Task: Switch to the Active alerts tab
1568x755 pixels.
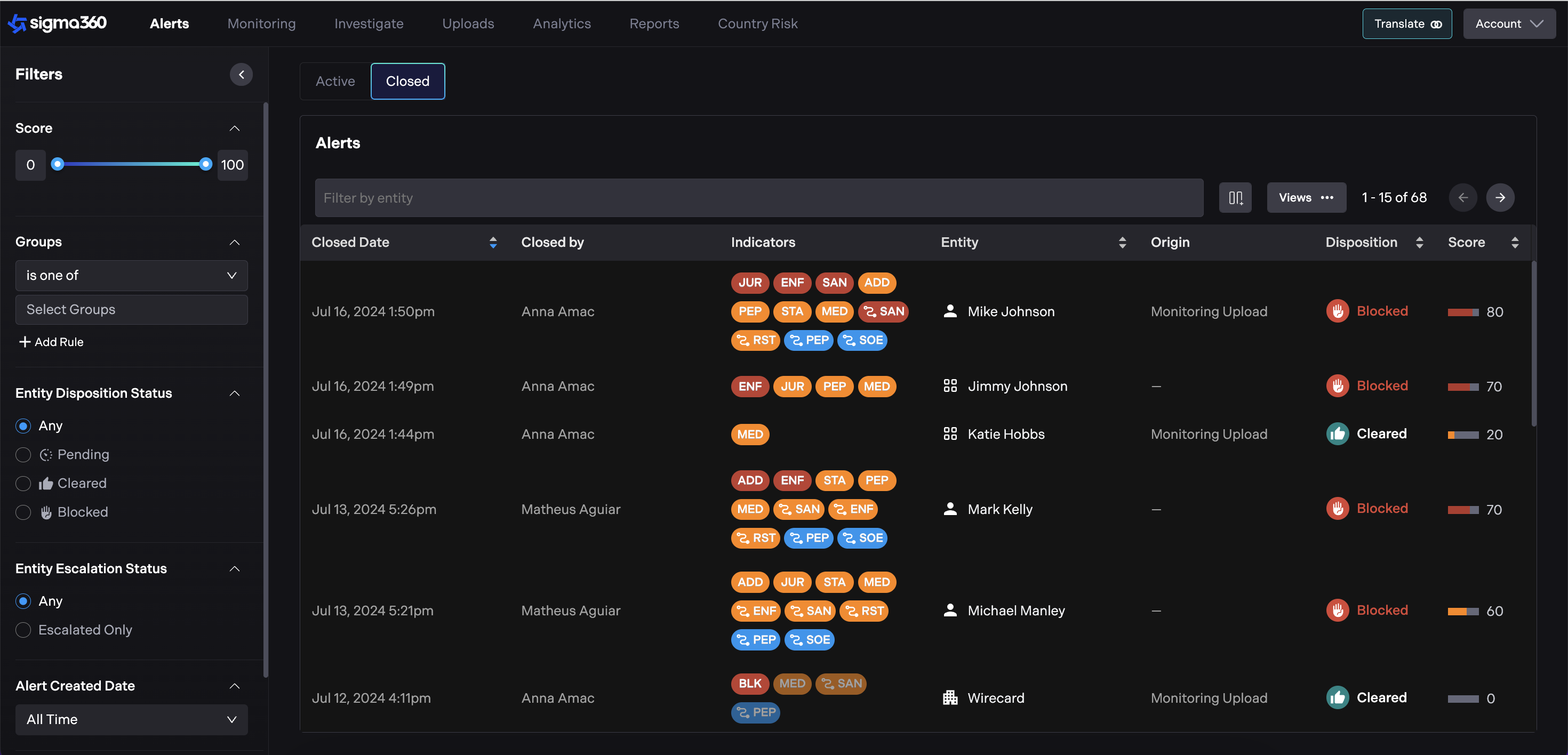Action: (x=335, y=81)
